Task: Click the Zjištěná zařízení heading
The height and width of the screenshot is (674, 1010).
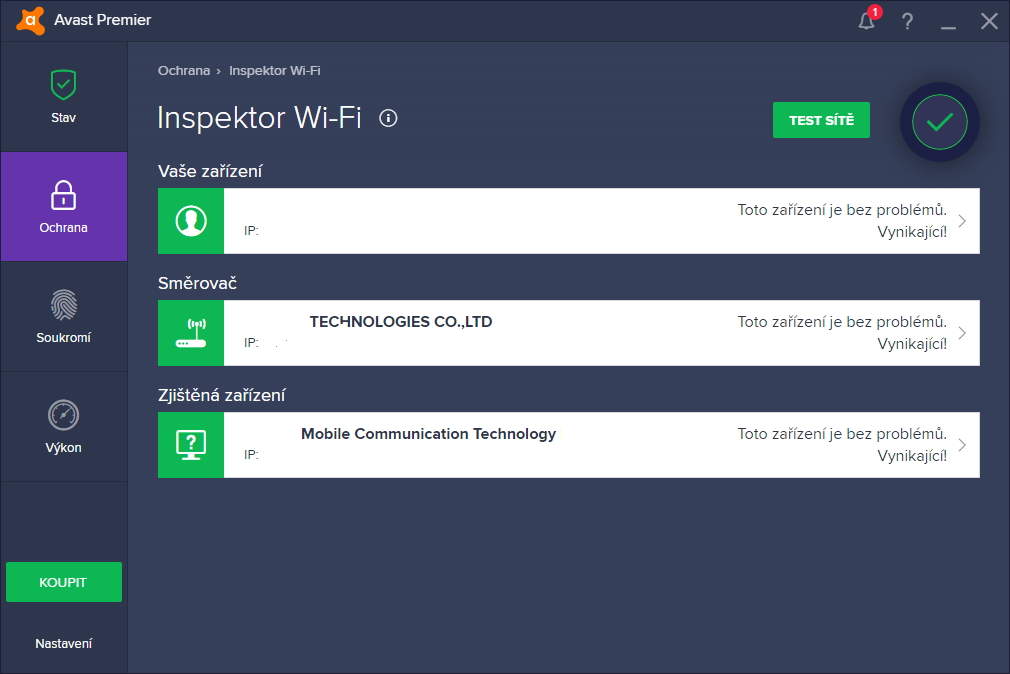Action: tap(222, 395)
